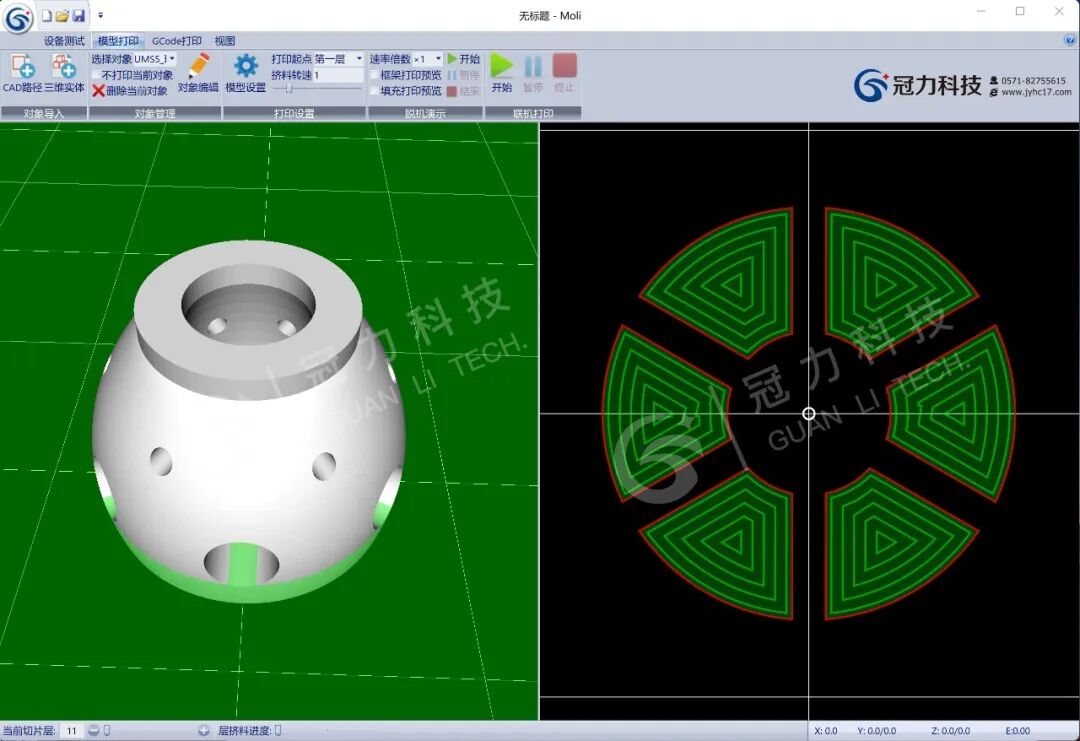Click the 脱机演示 group label

click(x=425, y=114)
